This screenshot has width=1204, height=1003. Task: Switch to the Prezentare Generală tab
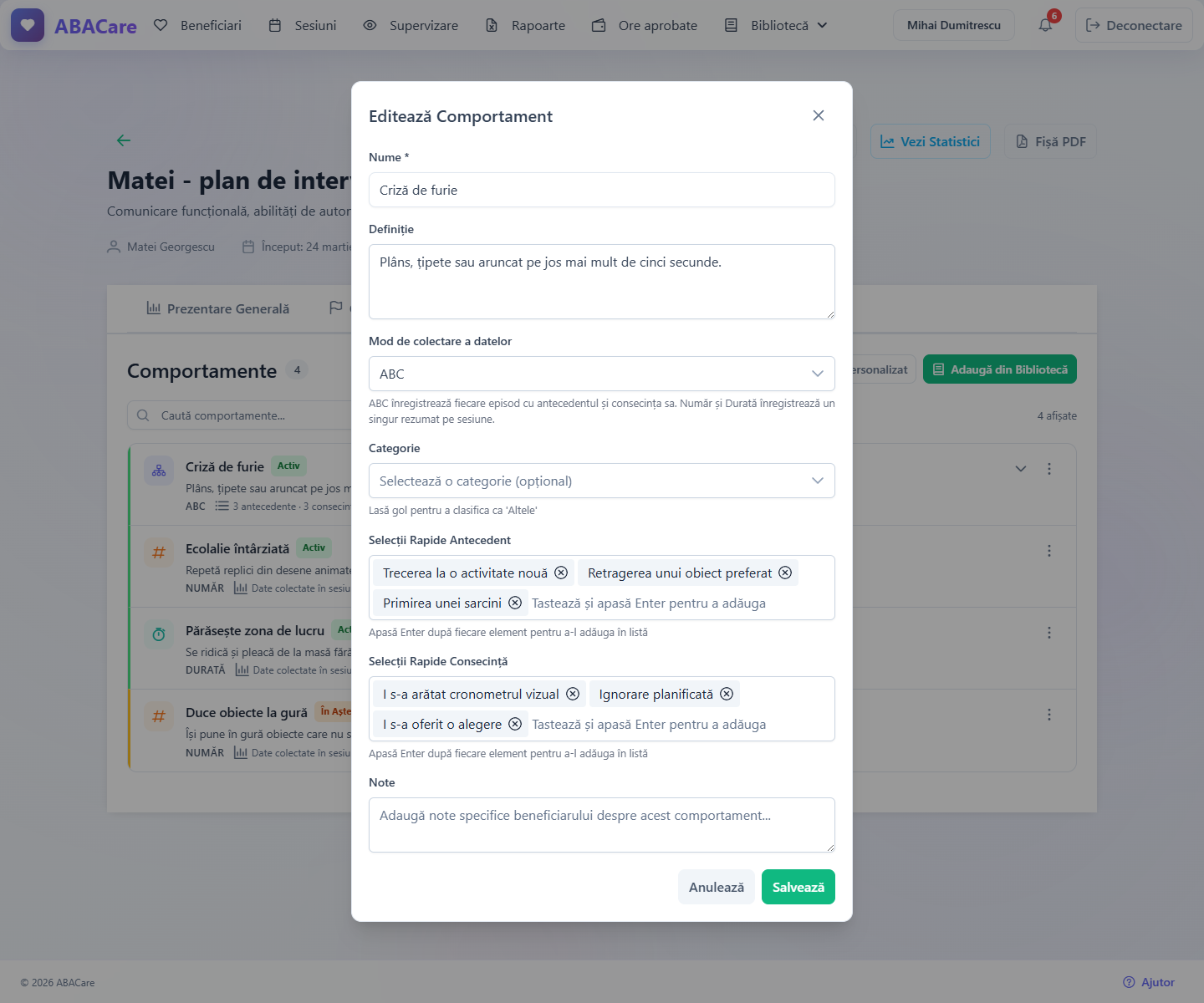point(217,308)
